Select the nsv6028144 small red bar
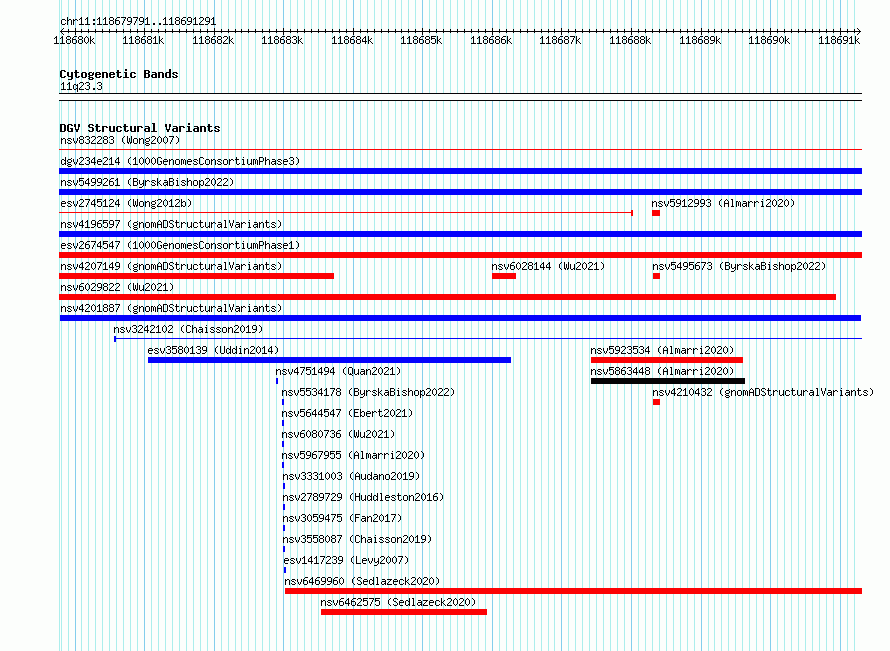 tap(504, 276)
